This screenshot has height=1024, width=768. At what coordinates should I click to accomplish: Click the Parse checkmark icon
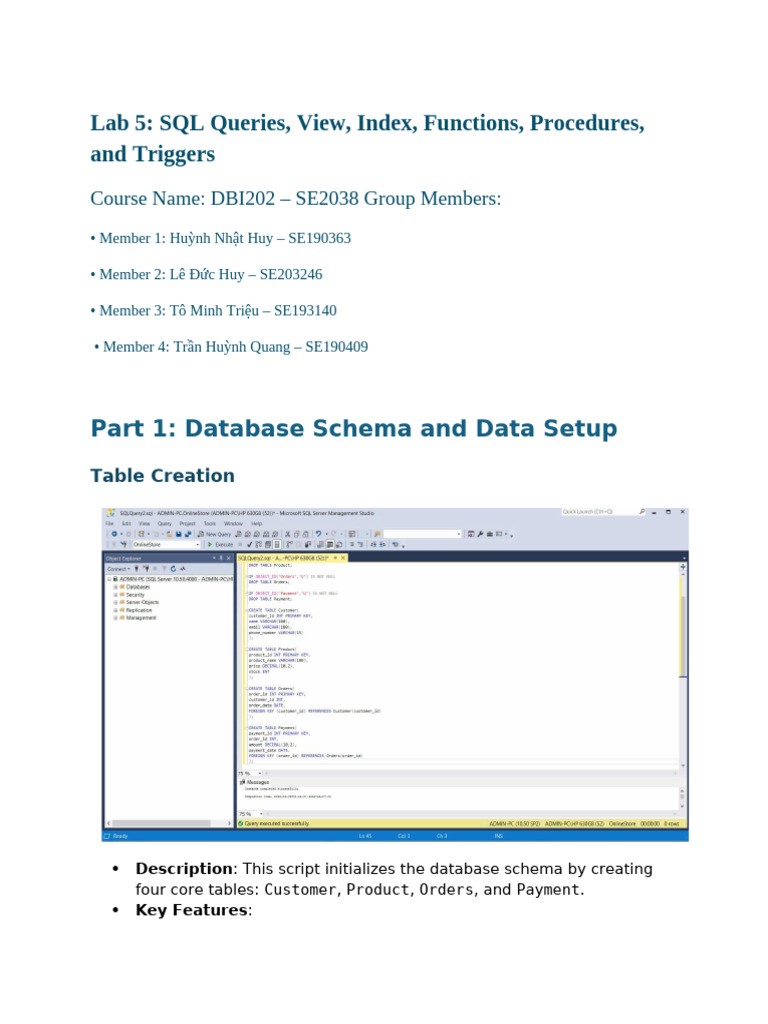pos(249,544)
